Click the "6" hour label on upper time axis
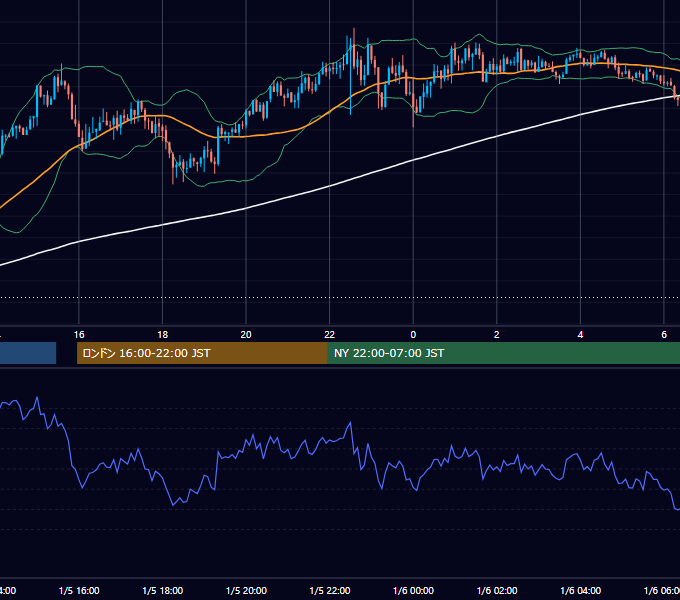The image size is (680, 600). coord(664,335)
